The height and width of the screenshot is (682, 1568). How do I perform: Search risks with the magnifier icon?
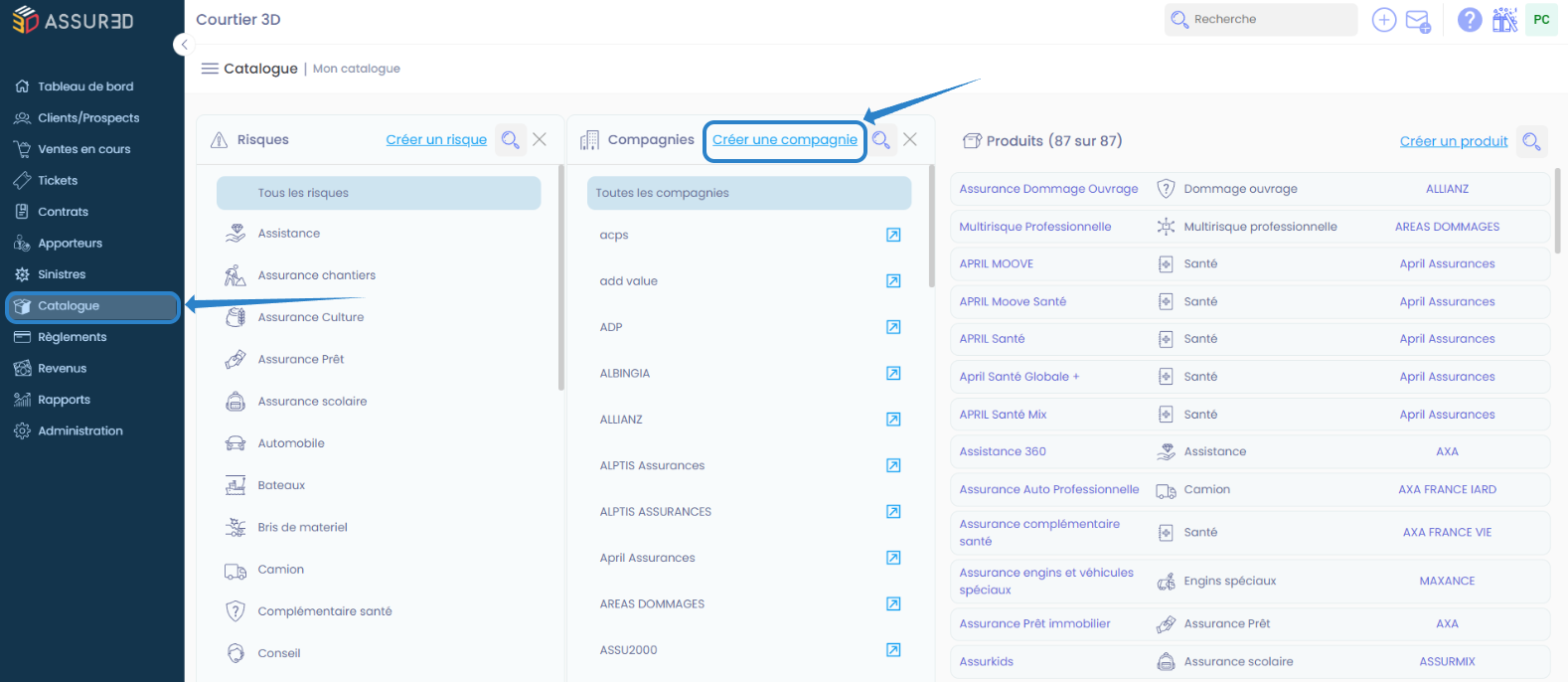[511, 140]
